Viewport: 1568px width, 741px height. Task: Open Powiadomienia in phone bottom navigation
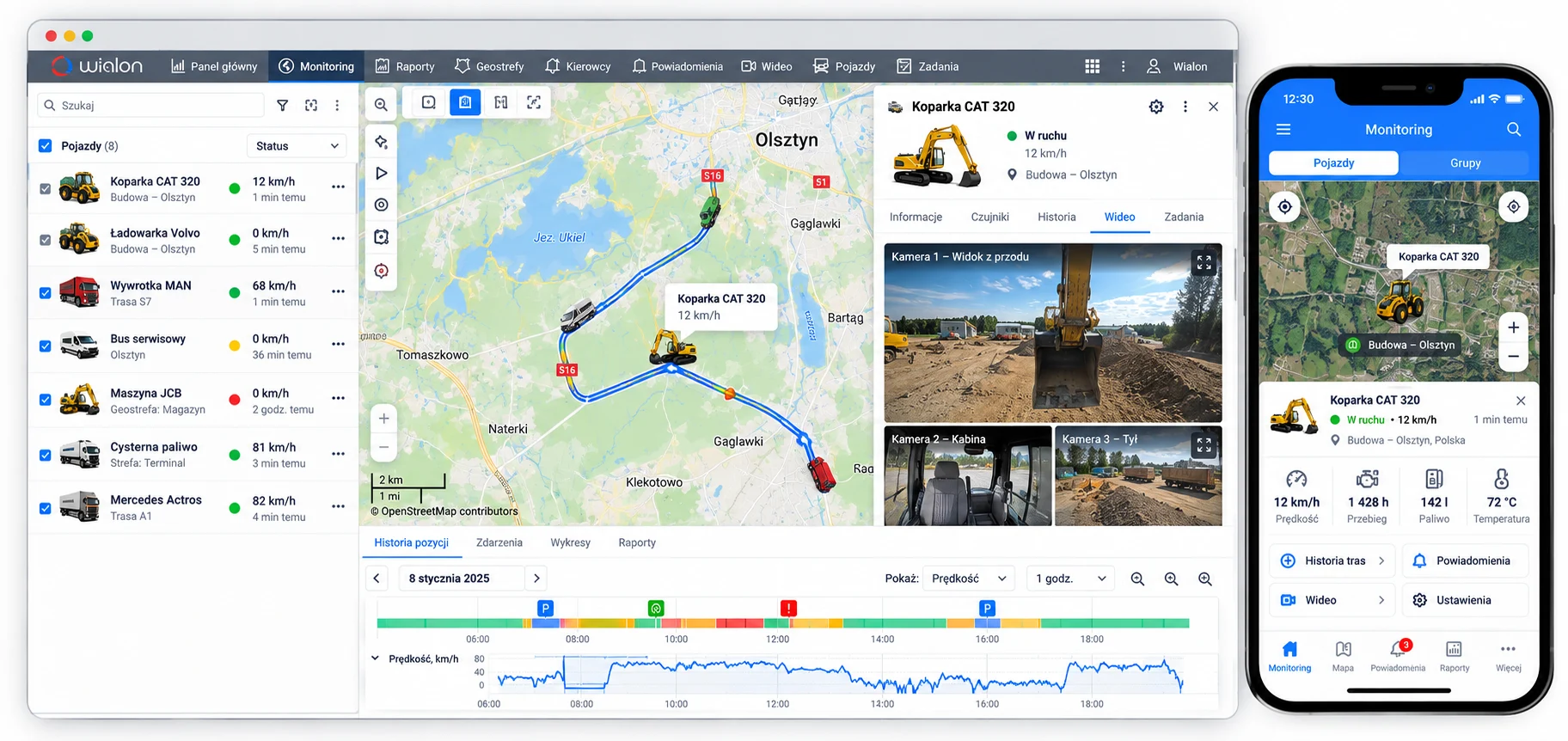[x=1398, y=656]
